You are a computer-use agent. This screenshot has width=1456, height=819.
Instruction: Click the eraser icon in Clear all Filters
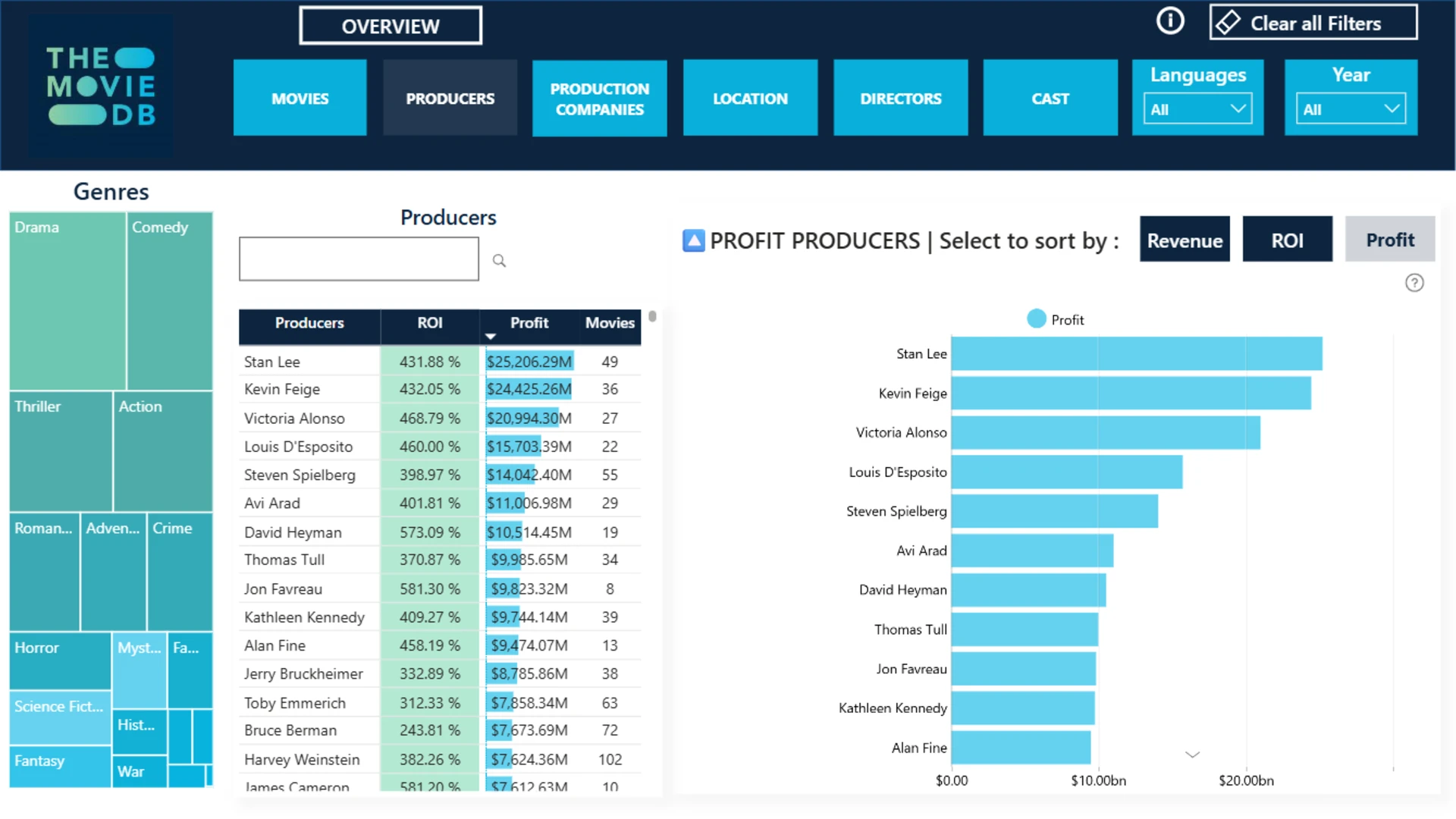[1228, 23]
